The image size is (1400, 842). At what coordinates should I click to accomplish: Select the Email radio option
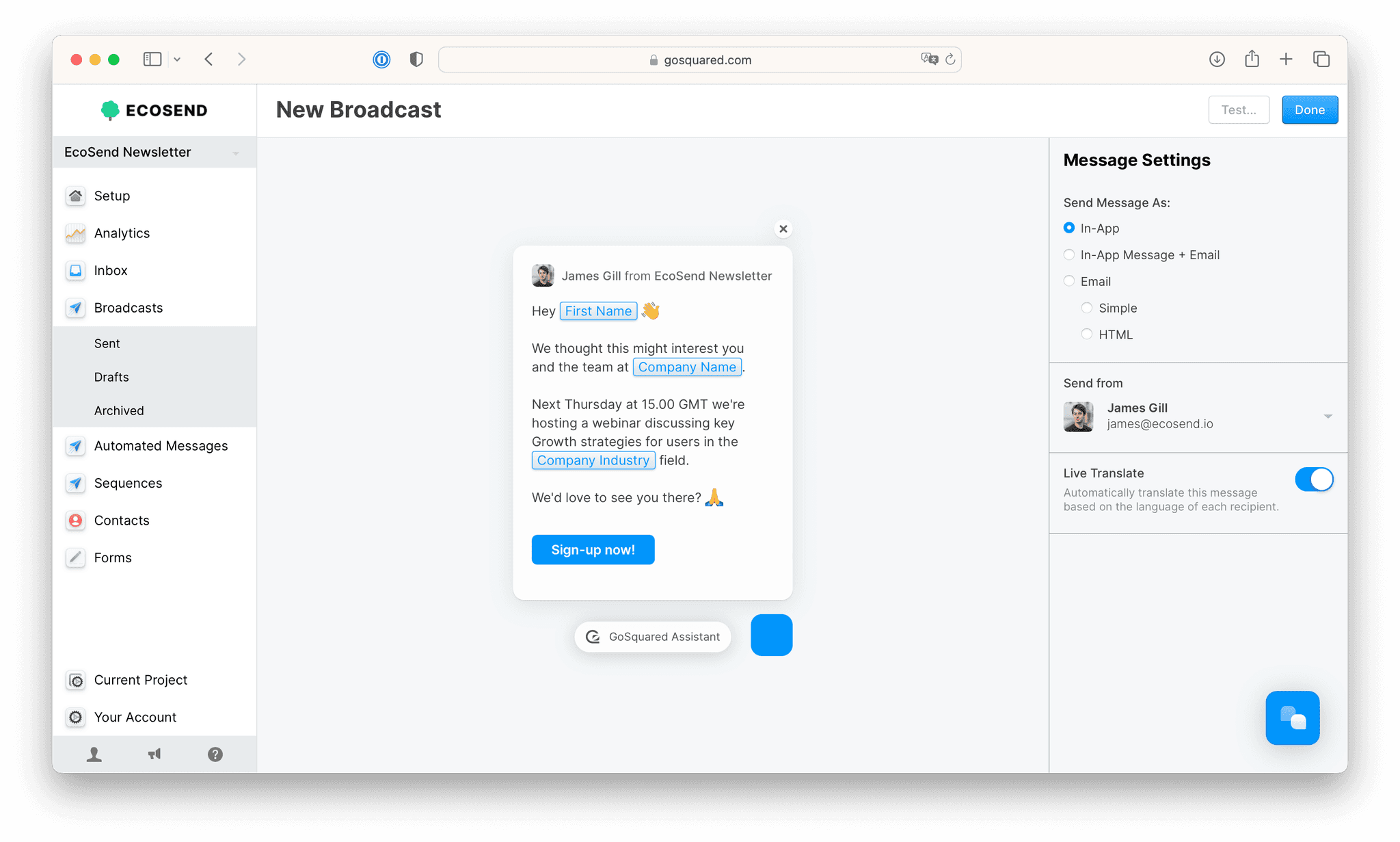[x=1069, y=281]
